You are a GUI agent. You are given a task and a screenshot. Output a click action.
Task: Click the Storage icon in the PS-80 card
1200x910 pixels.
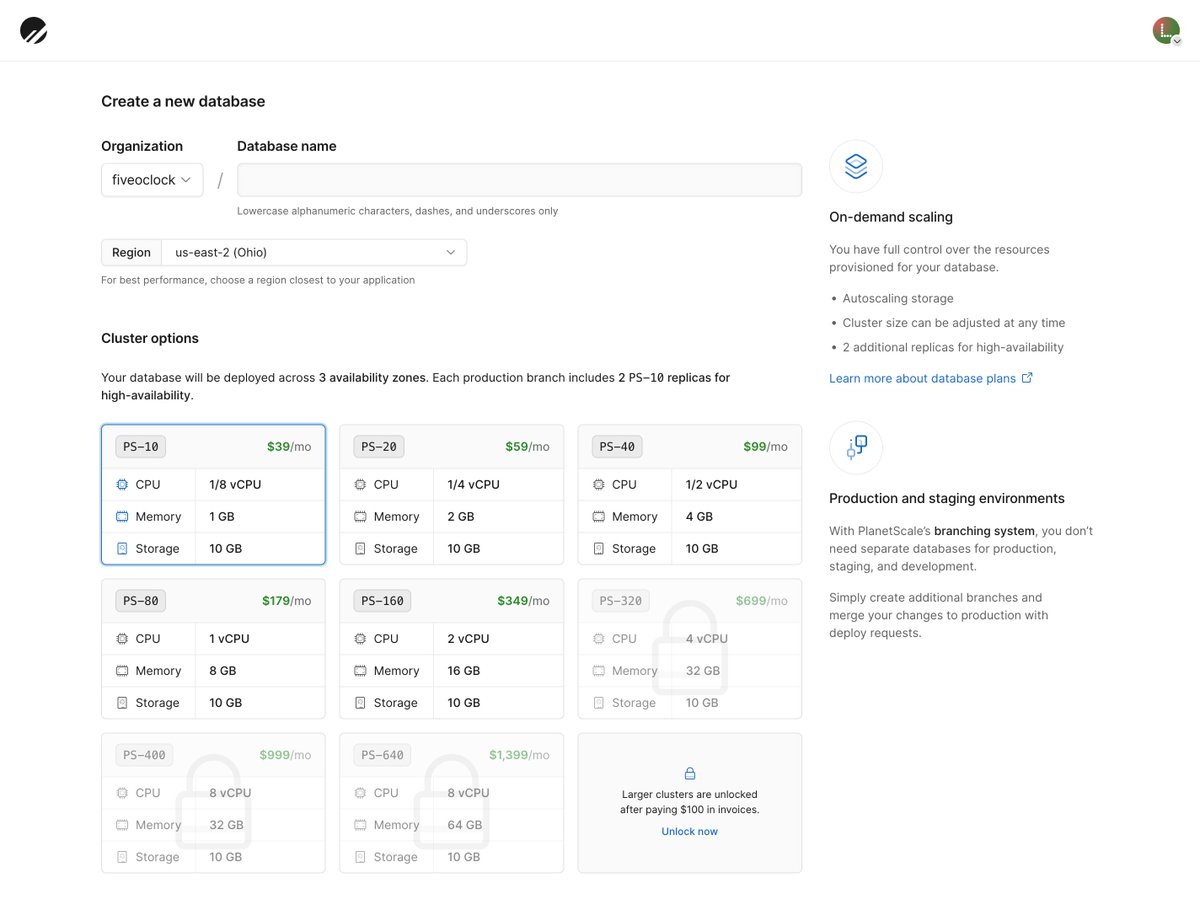pyautogui.click(x=122, y=702)
